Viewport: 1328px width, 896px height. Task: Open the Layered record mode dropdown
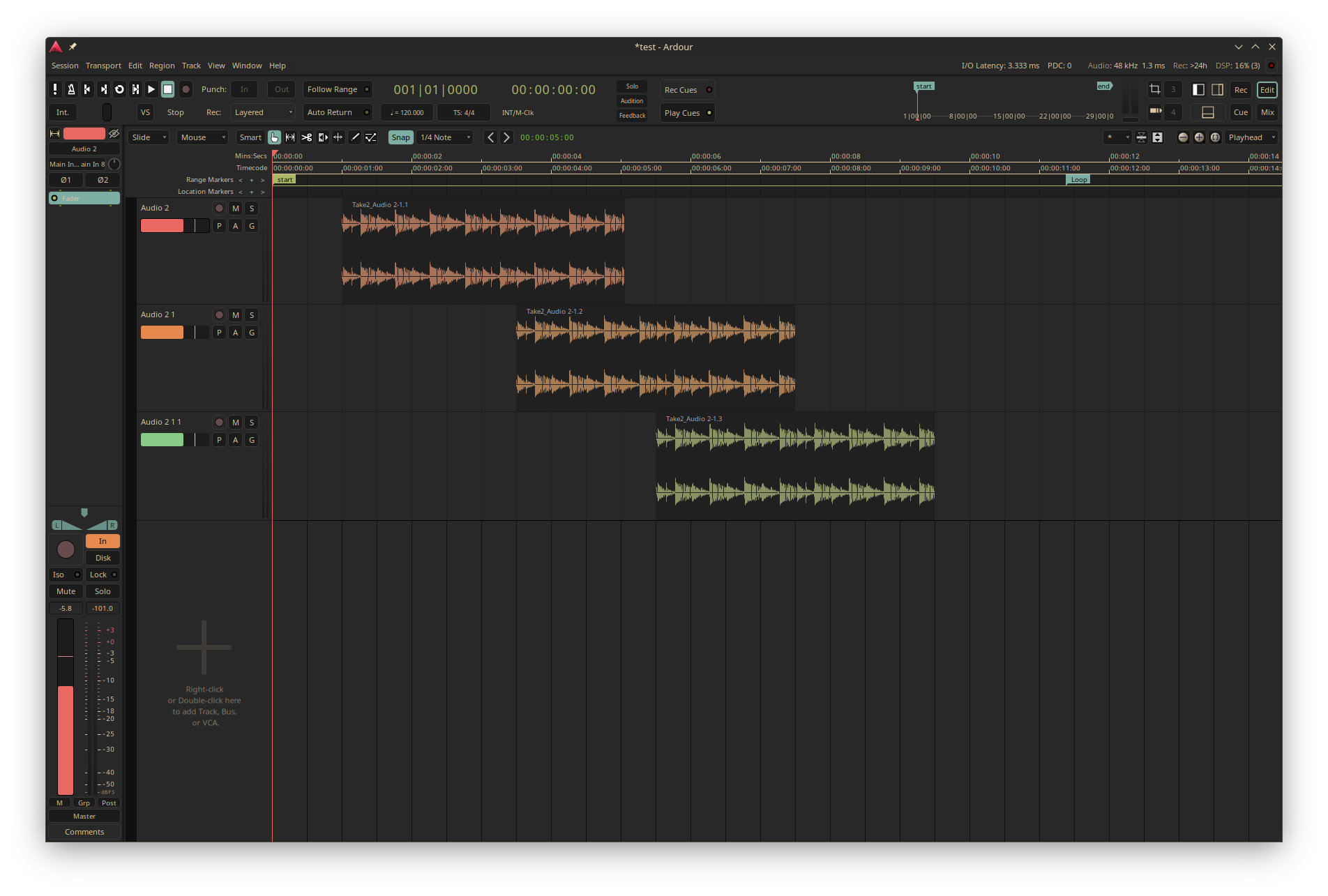(263, 112)
